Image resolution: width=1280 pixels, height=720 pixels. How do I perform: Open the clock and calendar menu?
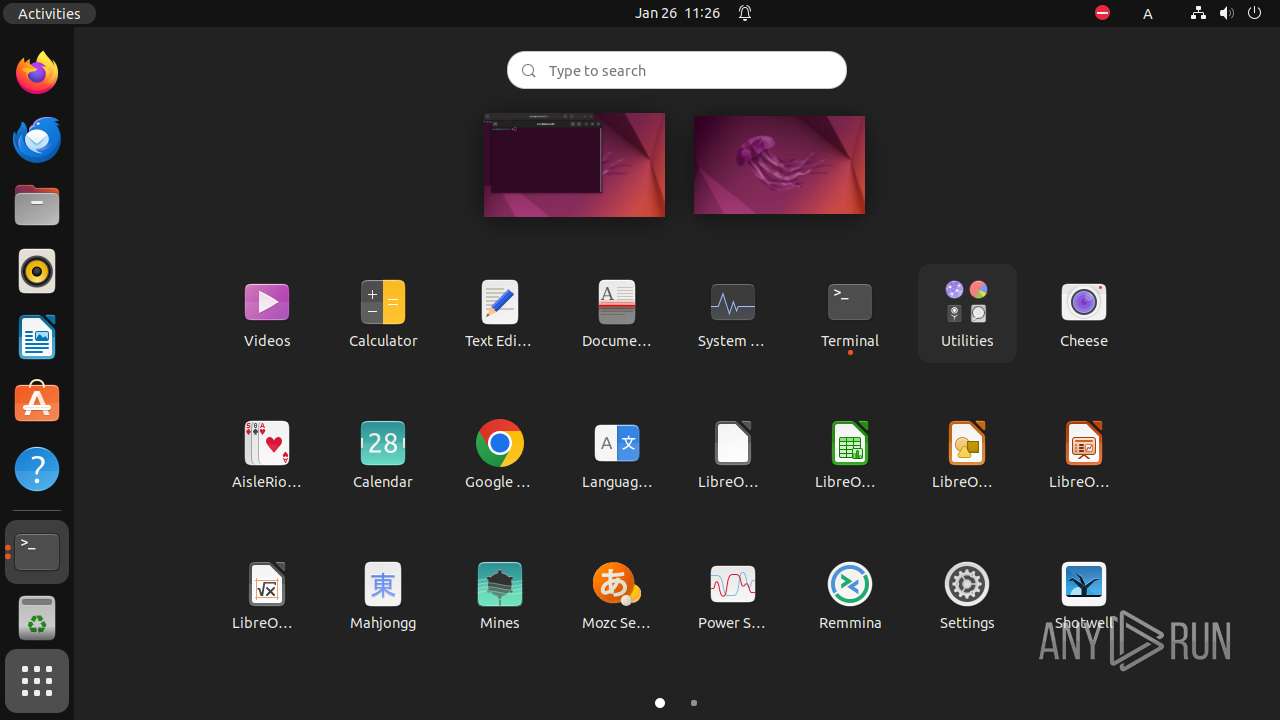[677, 13]
